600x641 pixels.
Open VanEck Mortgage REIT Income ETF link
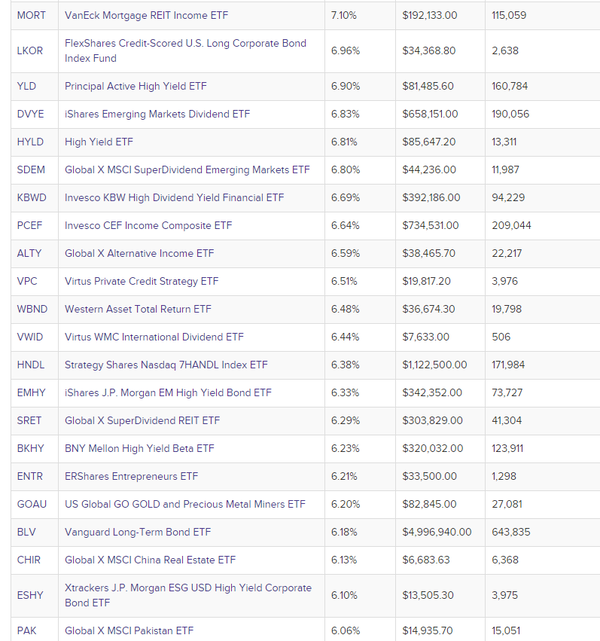(x=146, y=16)
